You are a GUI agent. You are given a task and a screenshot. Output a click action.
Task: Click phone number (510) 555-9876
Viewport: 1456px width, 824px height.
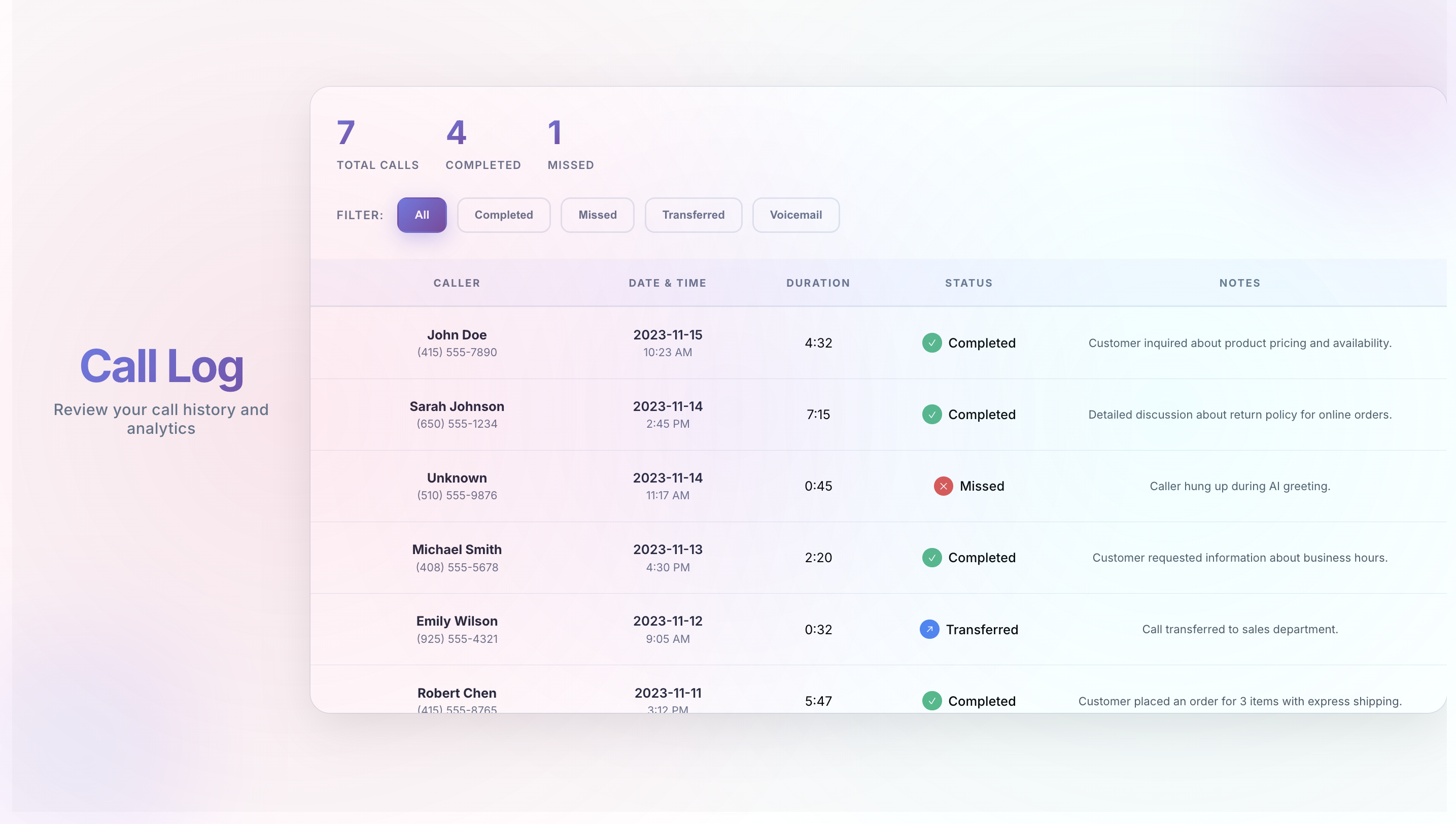click(457, 495)
